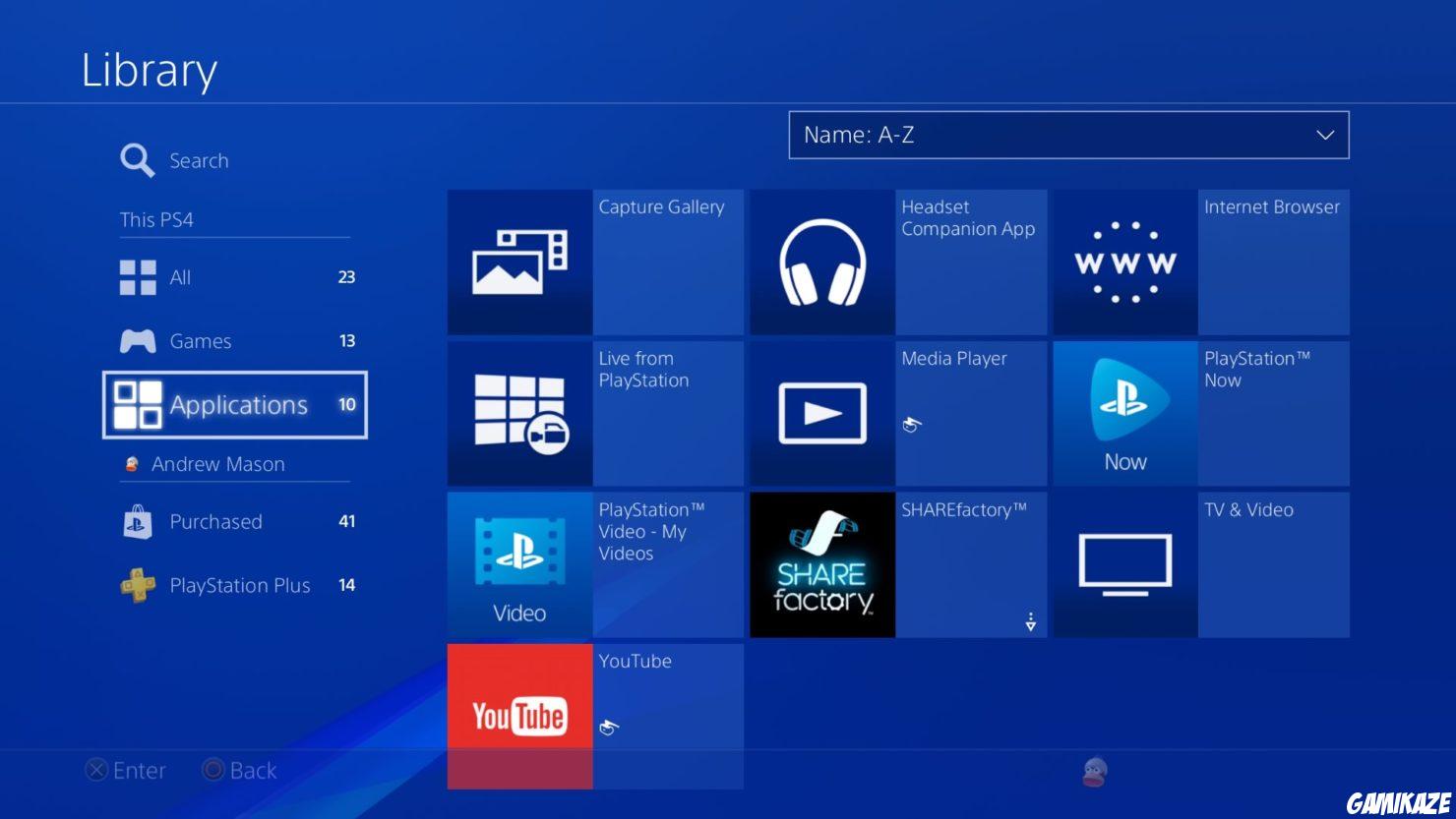Image resolution: width=1456 pixels, height=819 pixels.
Task: Click the Search magnifier icon
Action: point(137,159)
